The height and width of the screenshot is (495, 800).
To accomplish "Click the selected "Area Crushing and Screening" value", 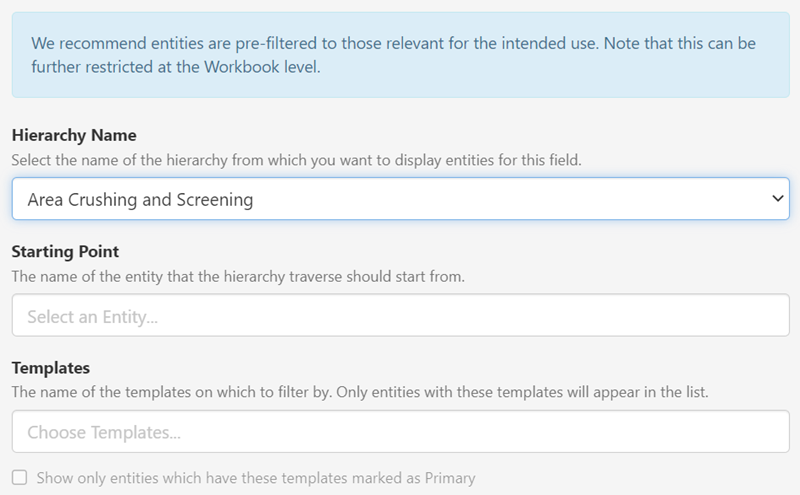I will 140,200.
